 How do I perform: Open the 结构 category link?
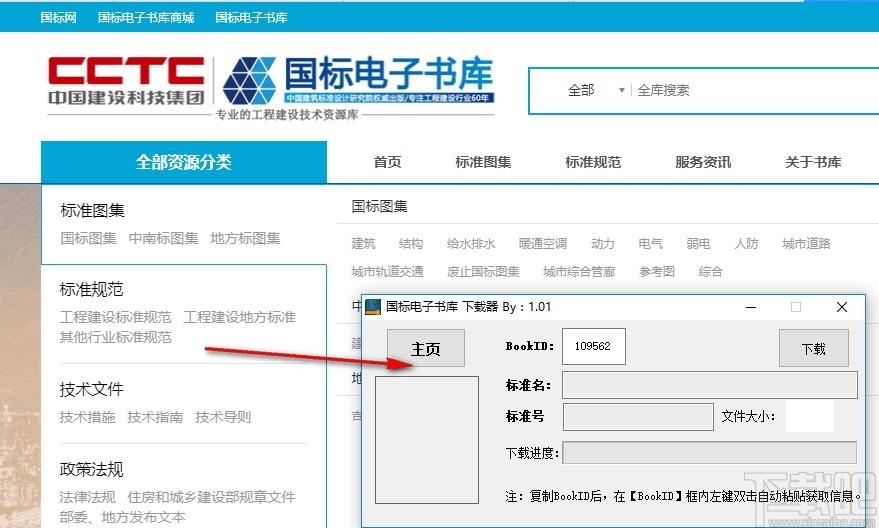(x=411, y=244)
